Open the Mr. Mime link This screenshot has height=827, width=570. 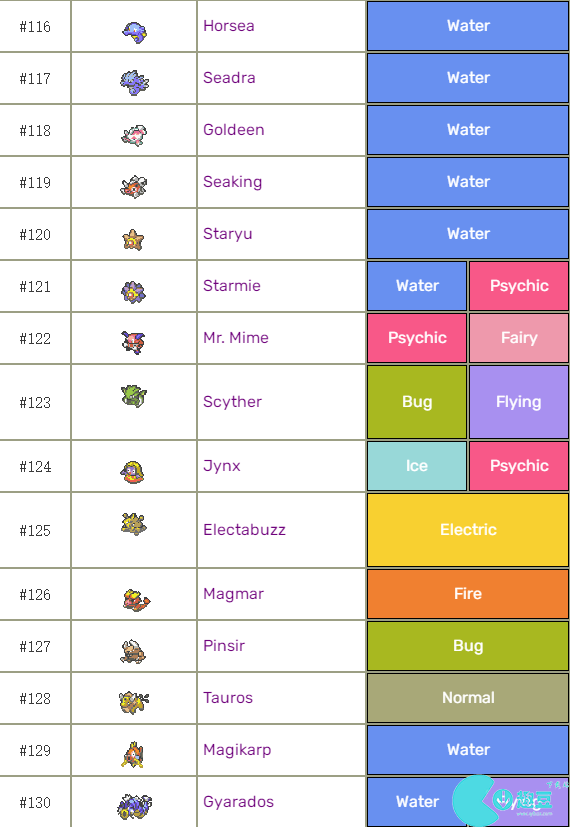point(236,338)
